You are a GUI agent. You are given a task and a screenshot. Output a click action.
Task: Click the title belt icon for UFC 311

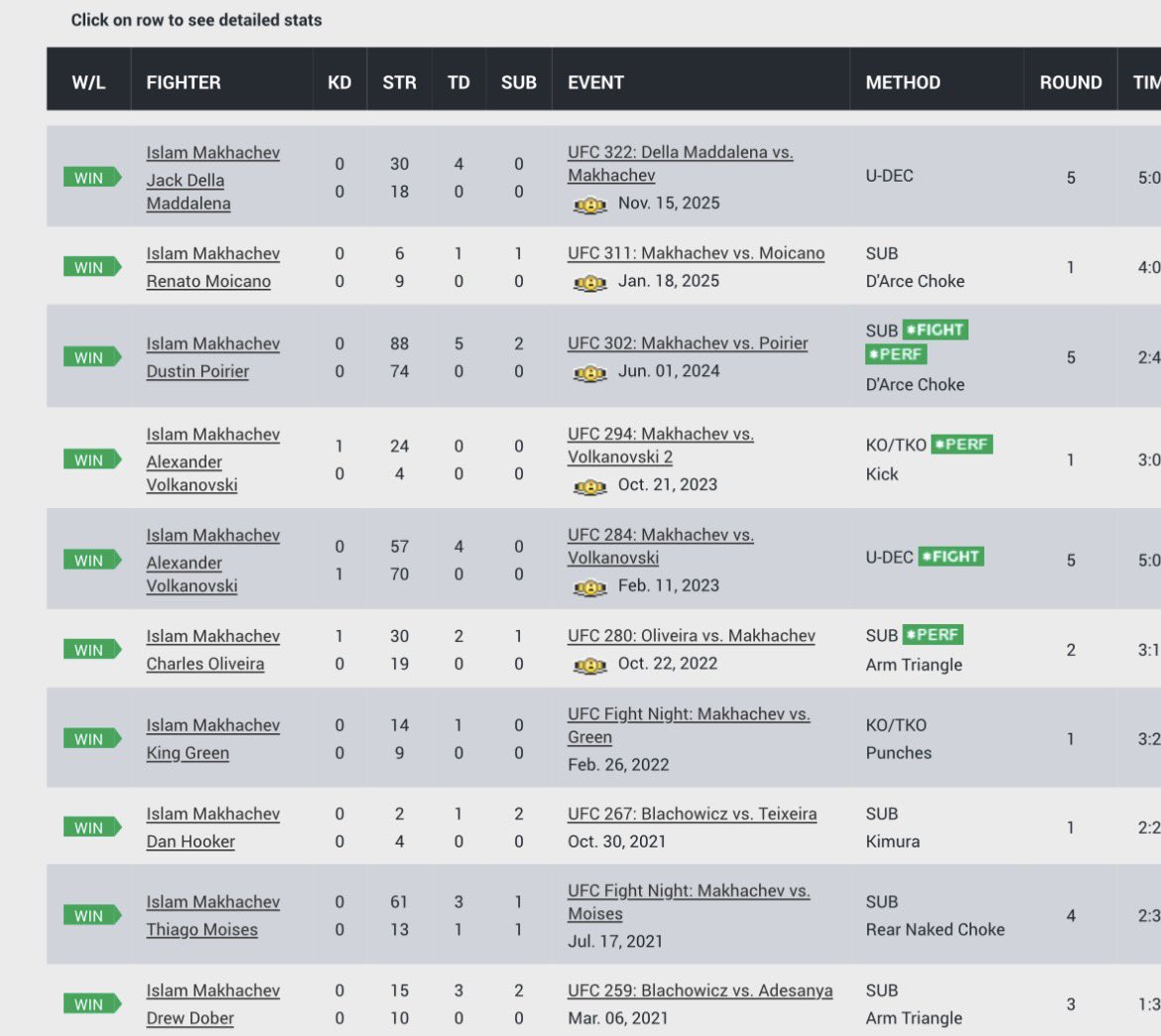click(x=590, y=283)
